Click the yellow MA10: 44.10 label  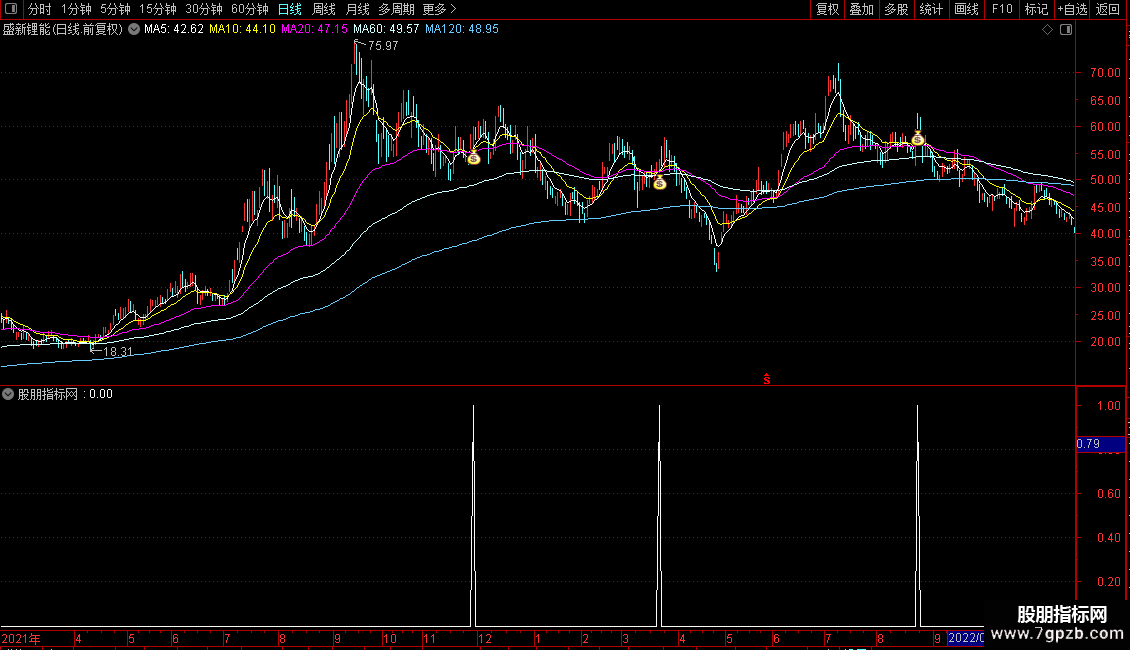coord(242,29)
